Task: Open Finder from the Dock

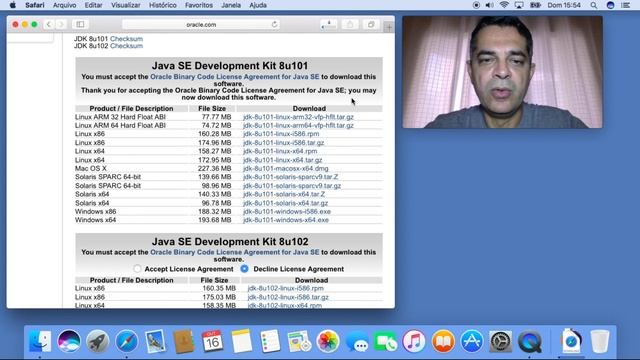Action: [40, 341]
